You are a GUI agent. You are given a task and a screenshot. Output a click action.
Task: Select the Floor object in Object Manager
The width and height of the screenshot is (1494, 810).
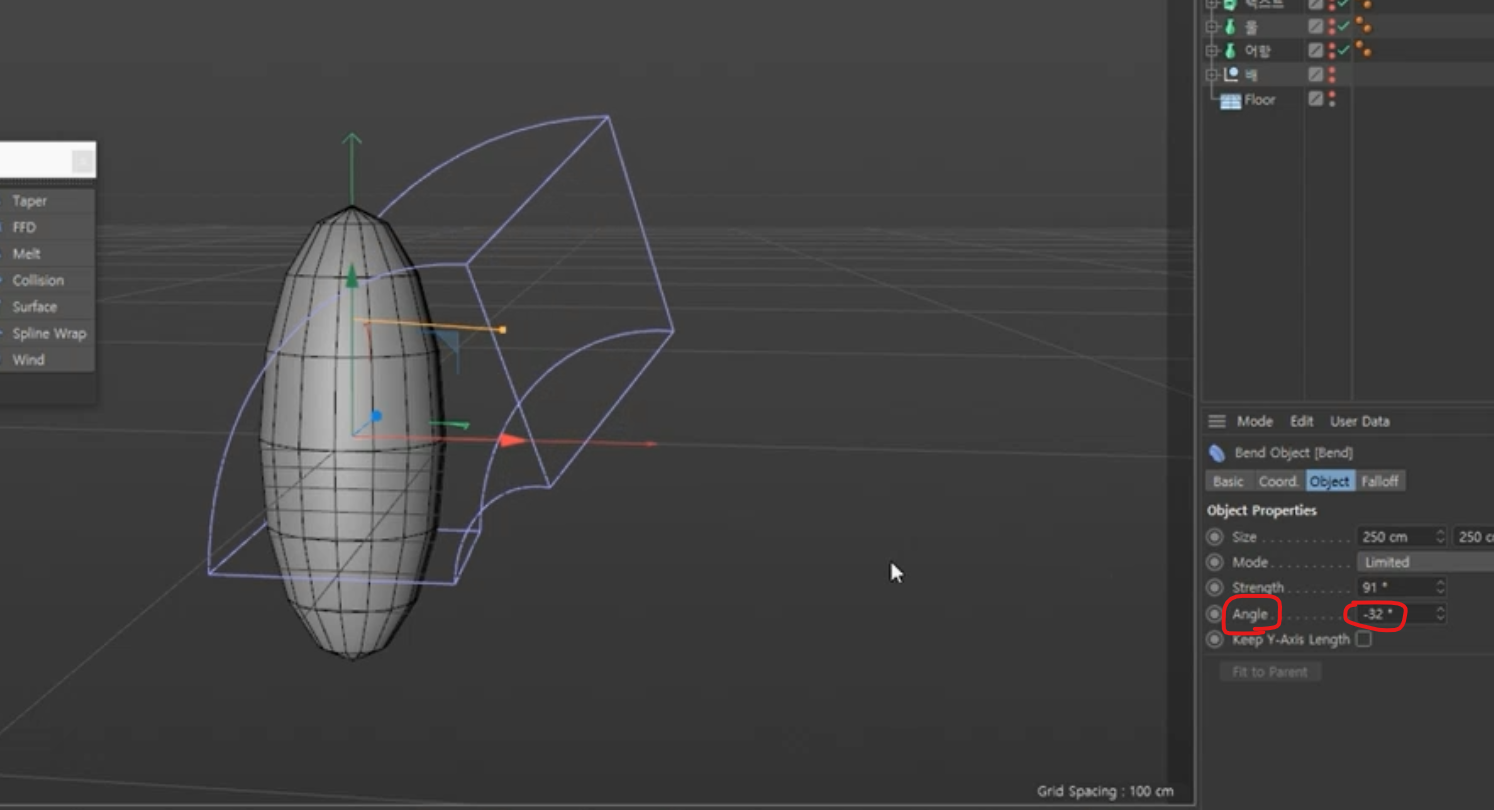1259,100
